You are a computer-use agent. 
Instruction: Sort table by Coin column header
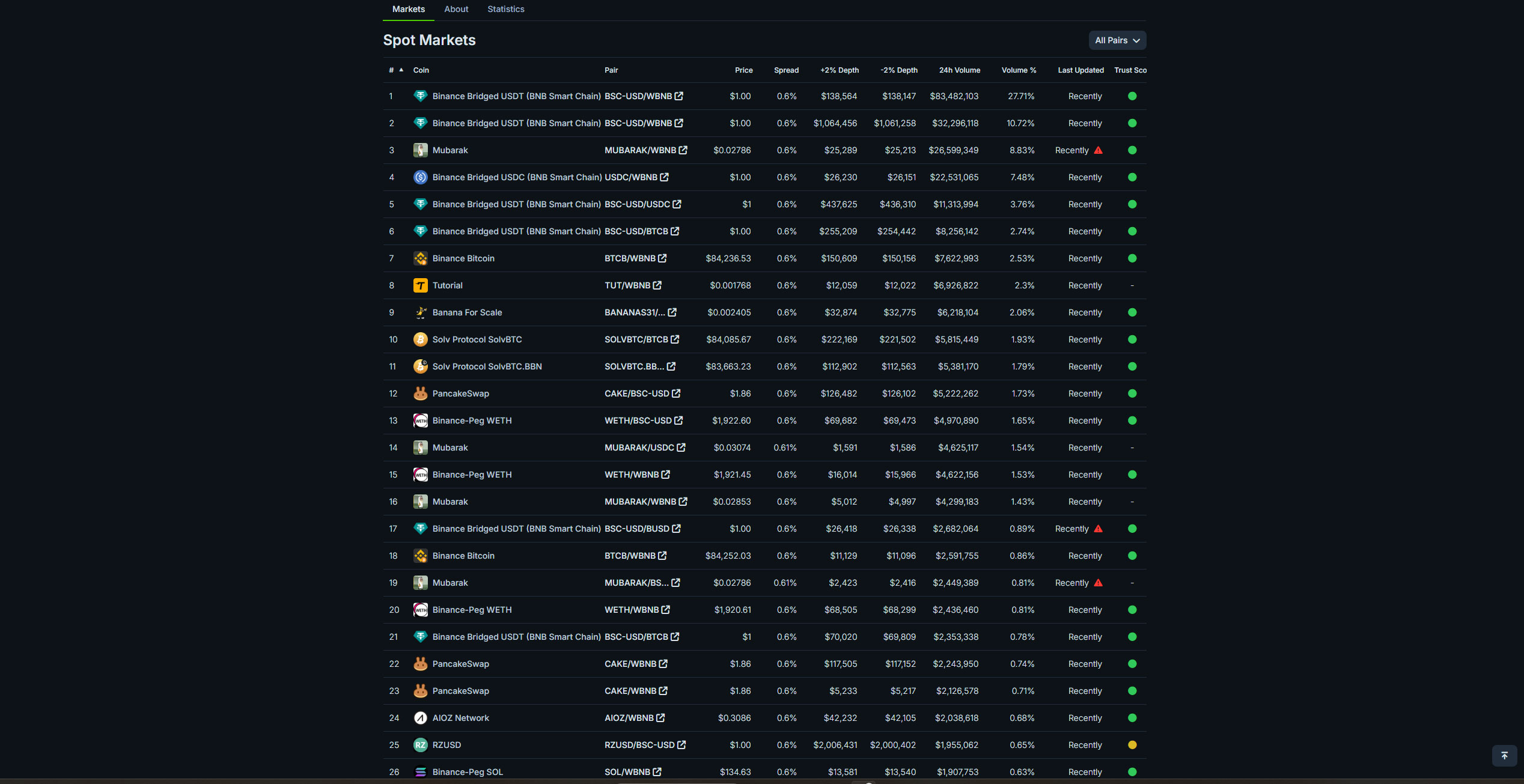coord(421,70)
